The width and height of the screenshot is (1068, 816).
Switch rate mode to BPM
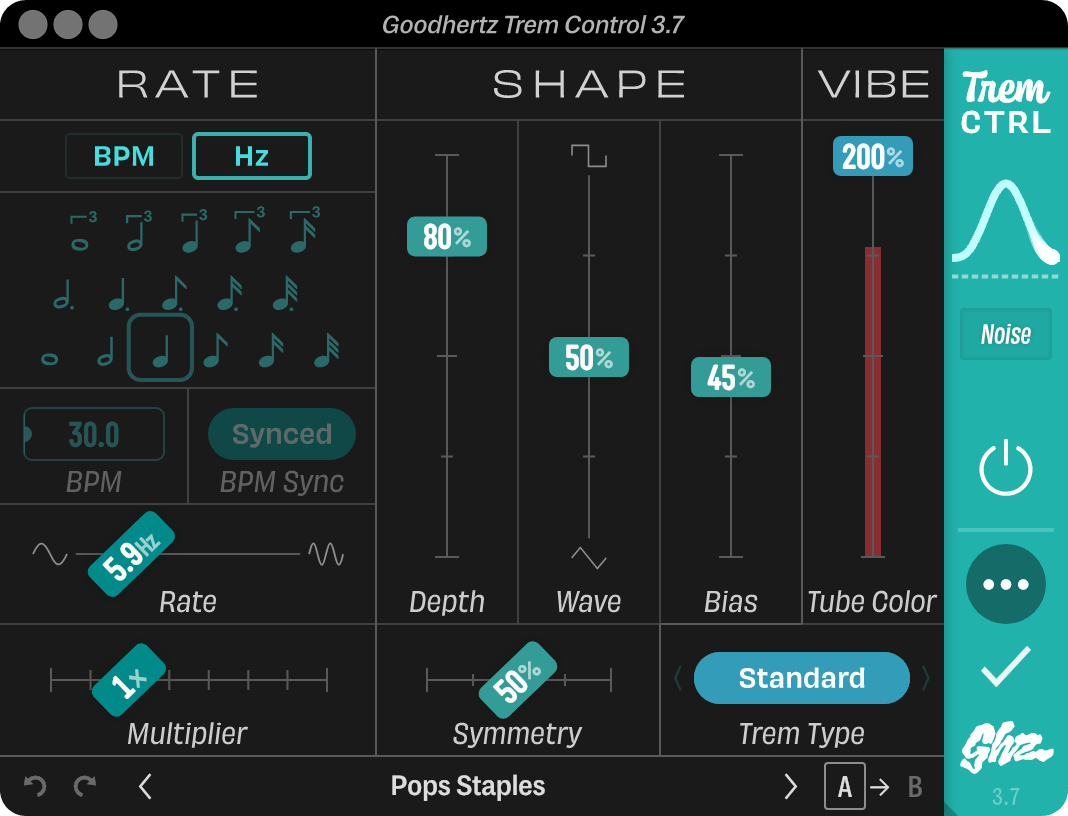[x=124, y=156]
